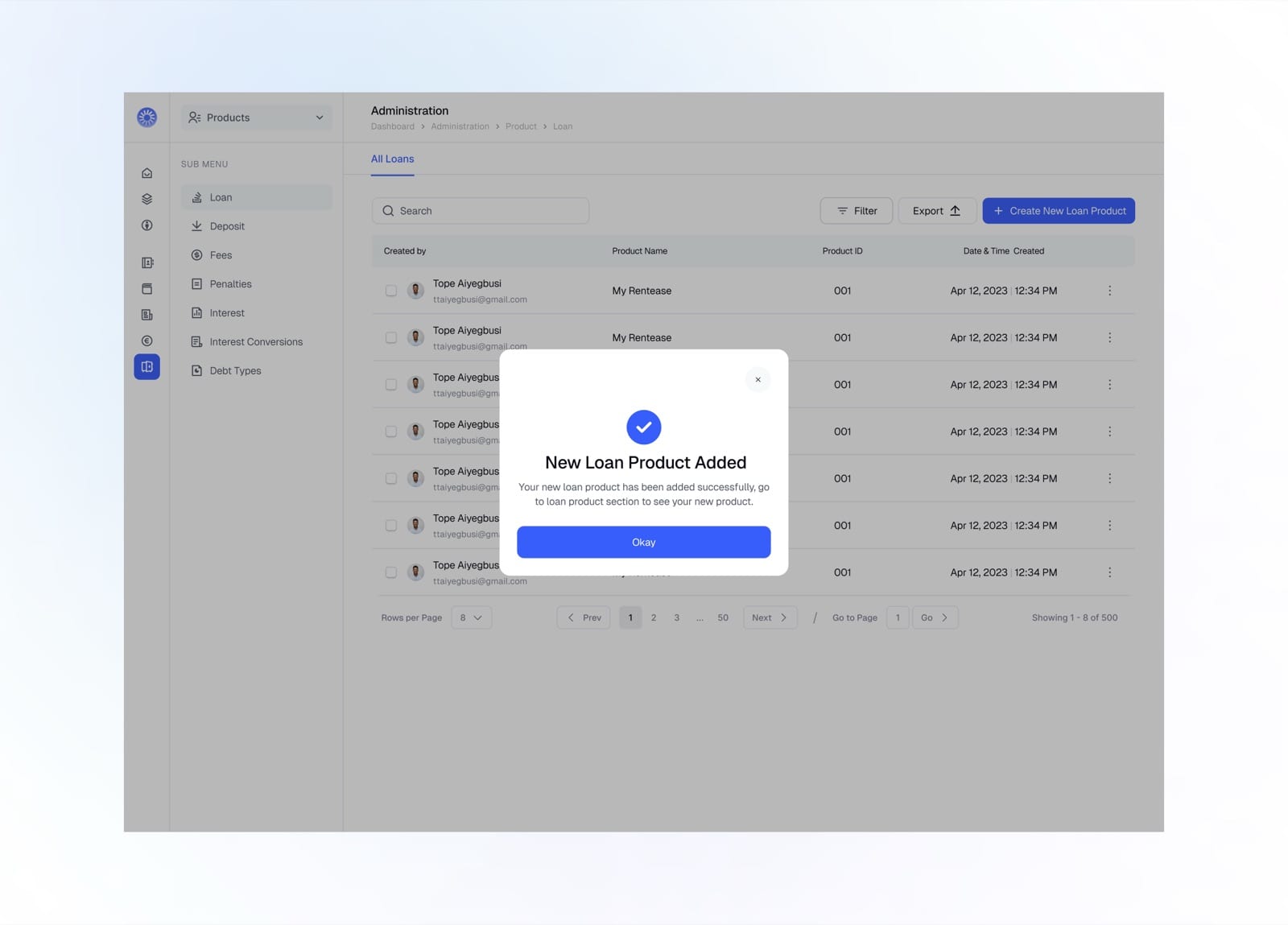Click the Export button label
1288x925 pixels.
click(927, 211)
